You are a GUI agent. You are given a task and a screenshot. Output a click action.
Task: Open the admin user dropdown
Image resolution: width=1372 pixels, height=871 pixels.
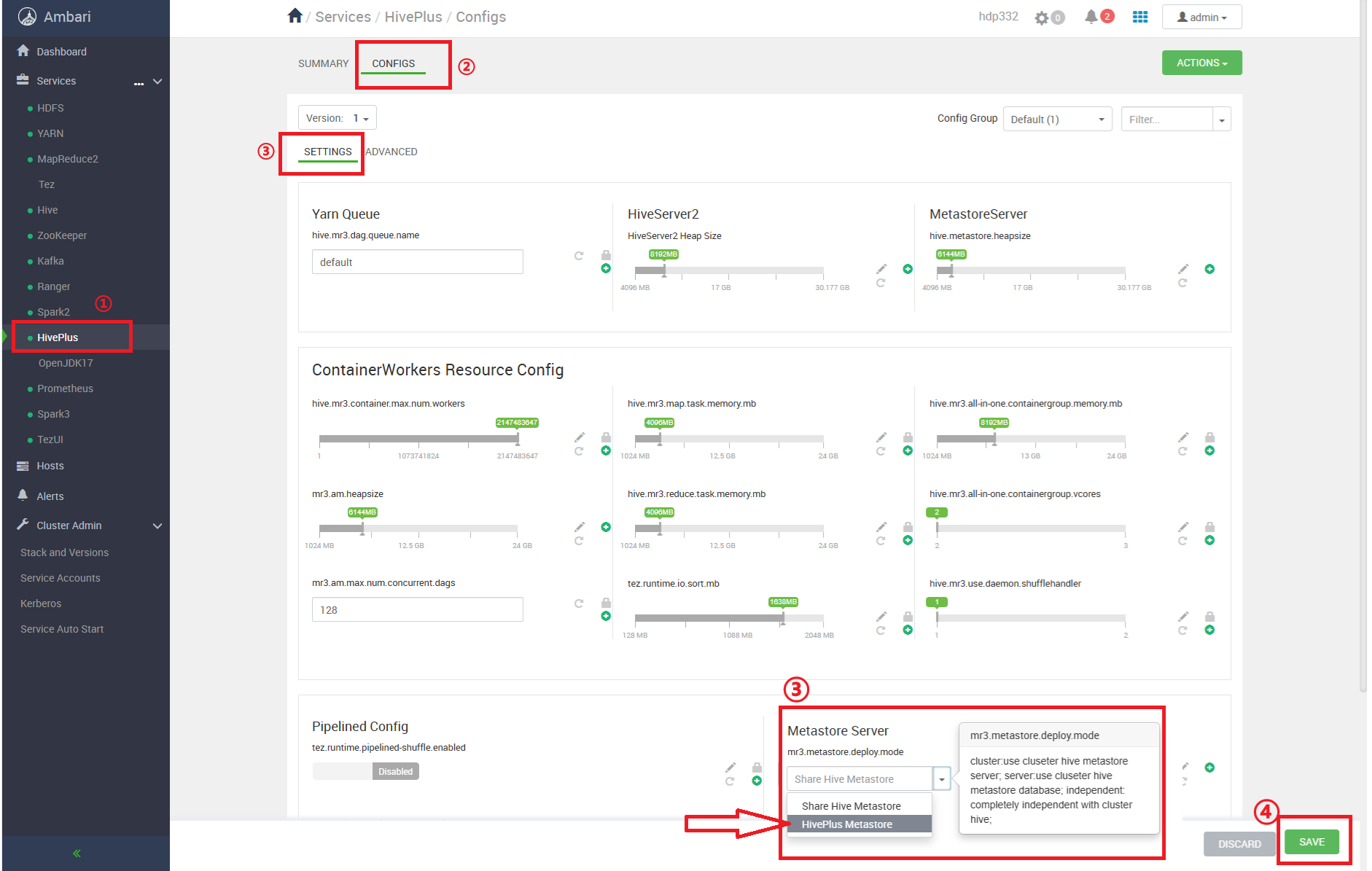[x=1201, y=17]
